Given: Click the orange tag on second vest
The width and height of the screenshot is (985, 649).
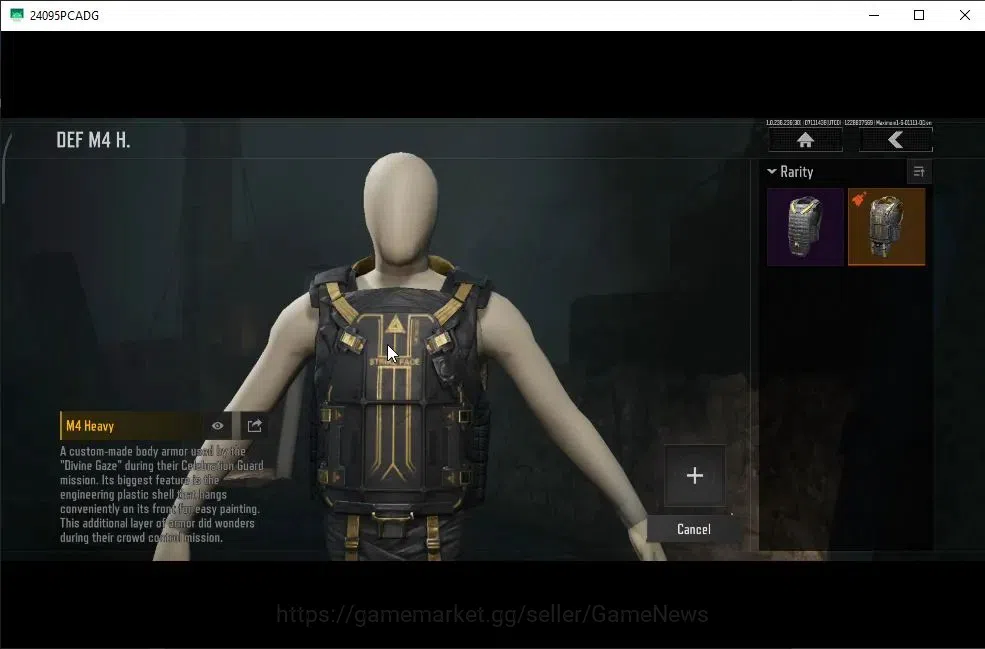Looking at the screenshot, I should point(859,199).
